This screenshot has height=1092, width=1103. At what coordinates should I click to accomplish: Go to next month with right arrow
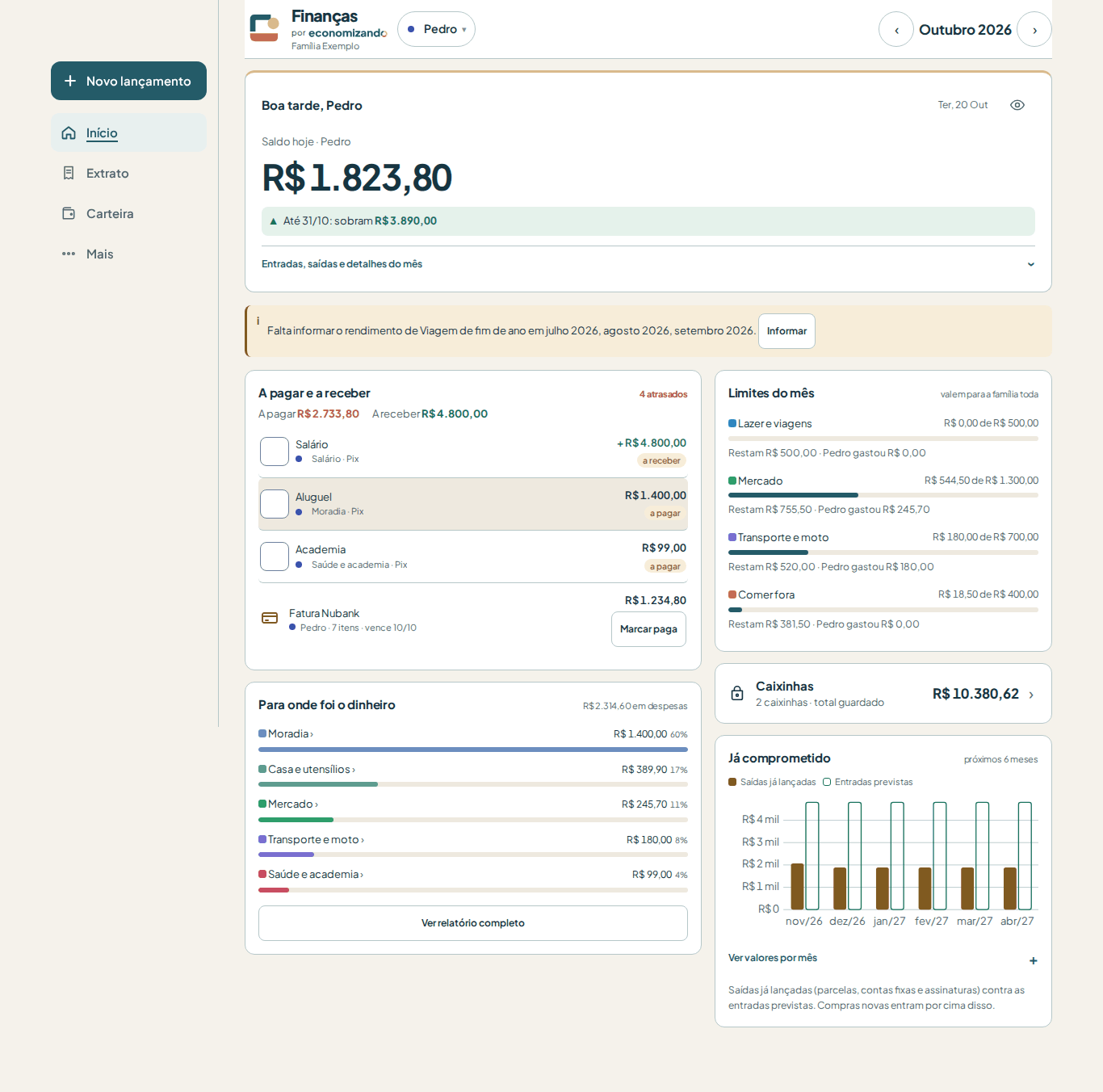pyautogui.click(x=1034, y=29)
